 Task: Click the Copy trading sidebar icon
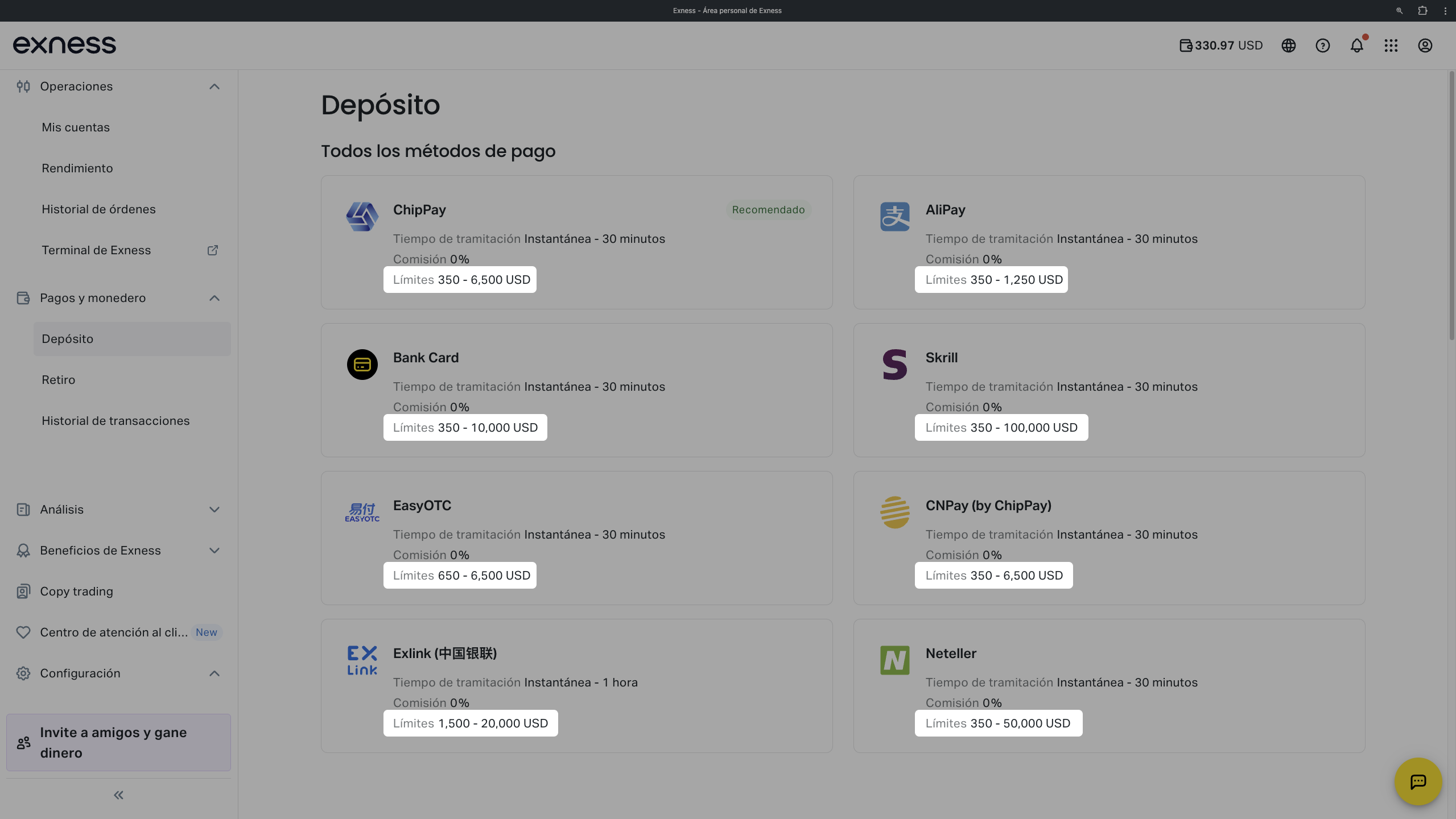click(23, 591)
